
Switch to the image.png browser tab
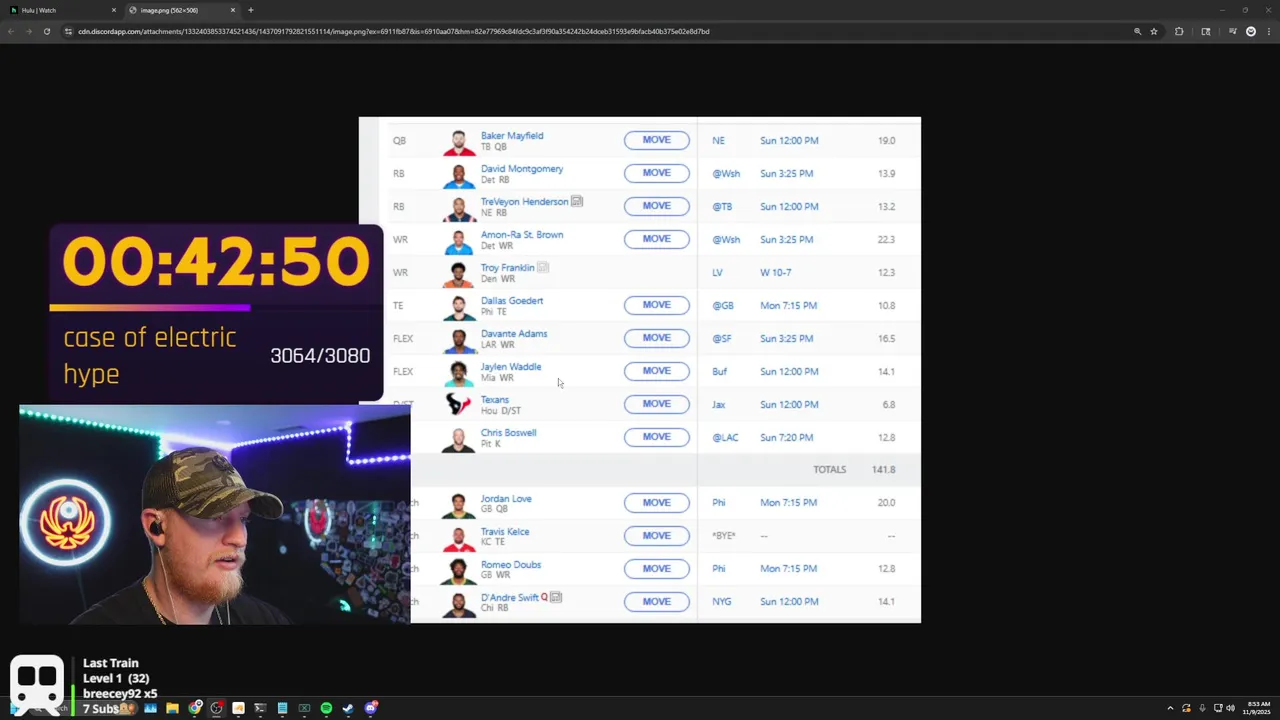[x=182, y=10]
